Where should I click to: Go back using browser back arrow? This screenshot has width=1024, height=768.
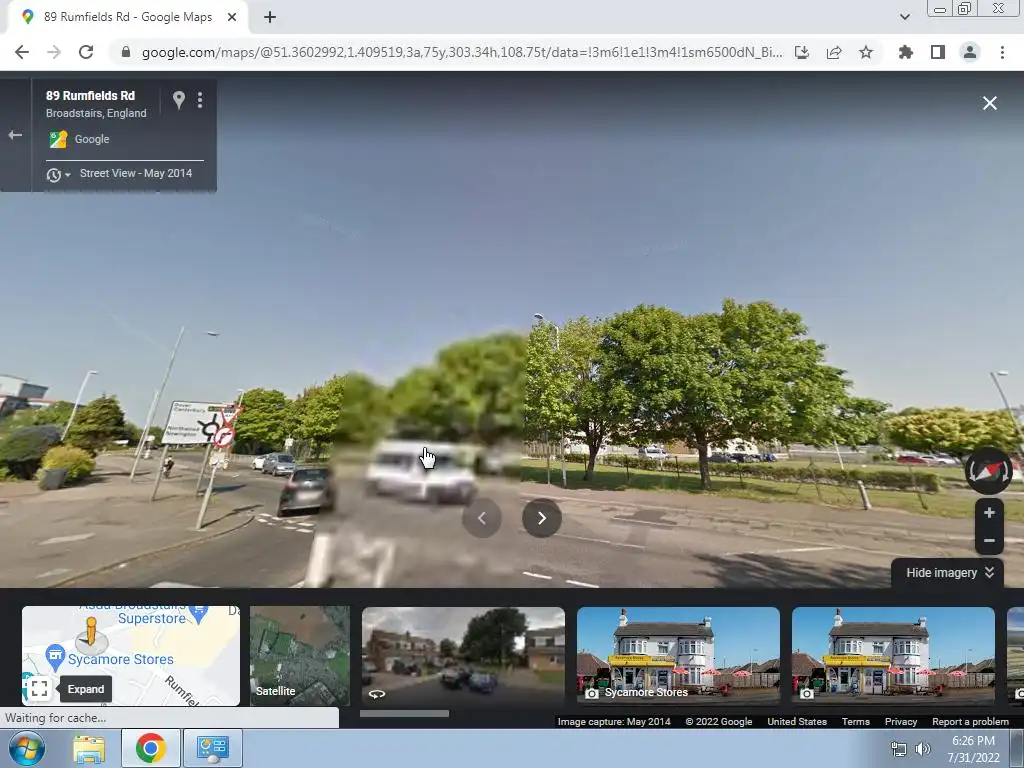pyautogui.click(x=22, y=52)
